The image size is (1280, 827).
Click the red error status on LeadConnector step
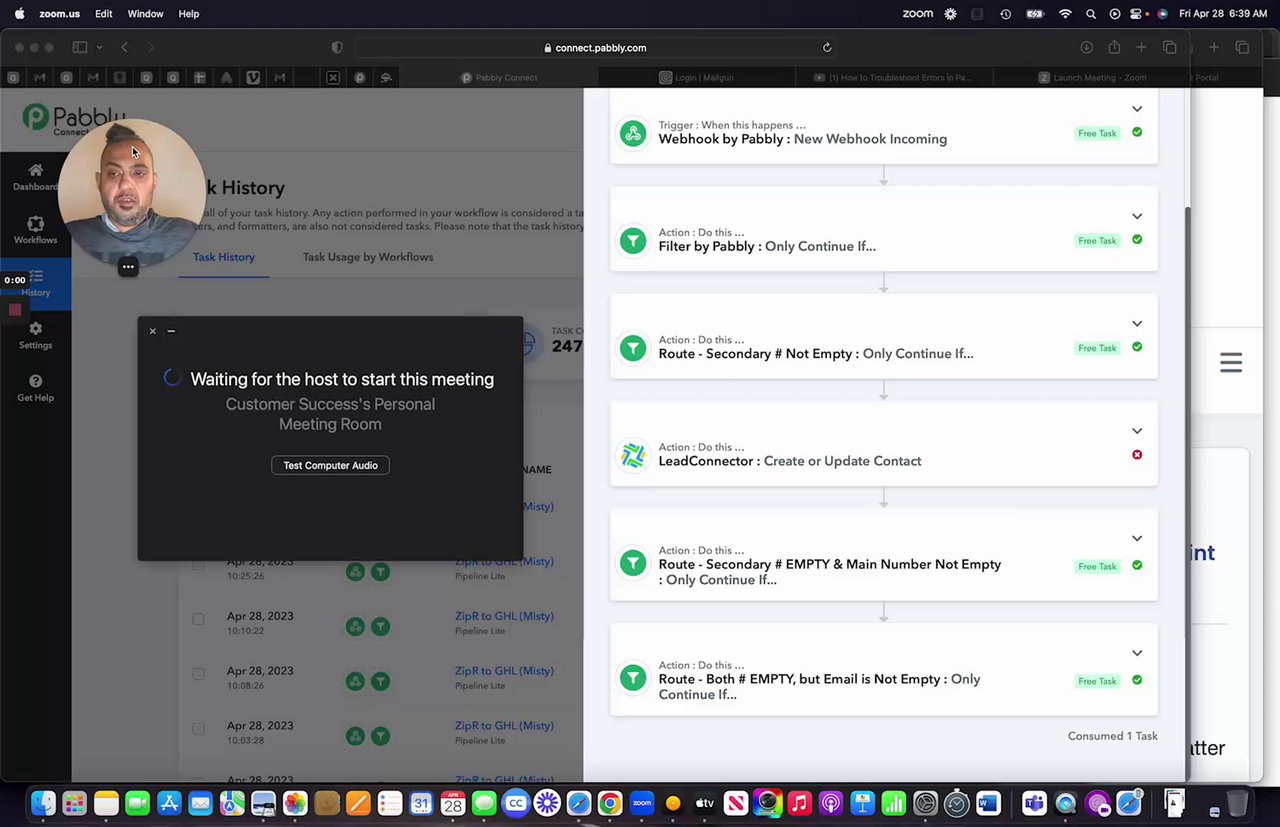point(1137,455)
